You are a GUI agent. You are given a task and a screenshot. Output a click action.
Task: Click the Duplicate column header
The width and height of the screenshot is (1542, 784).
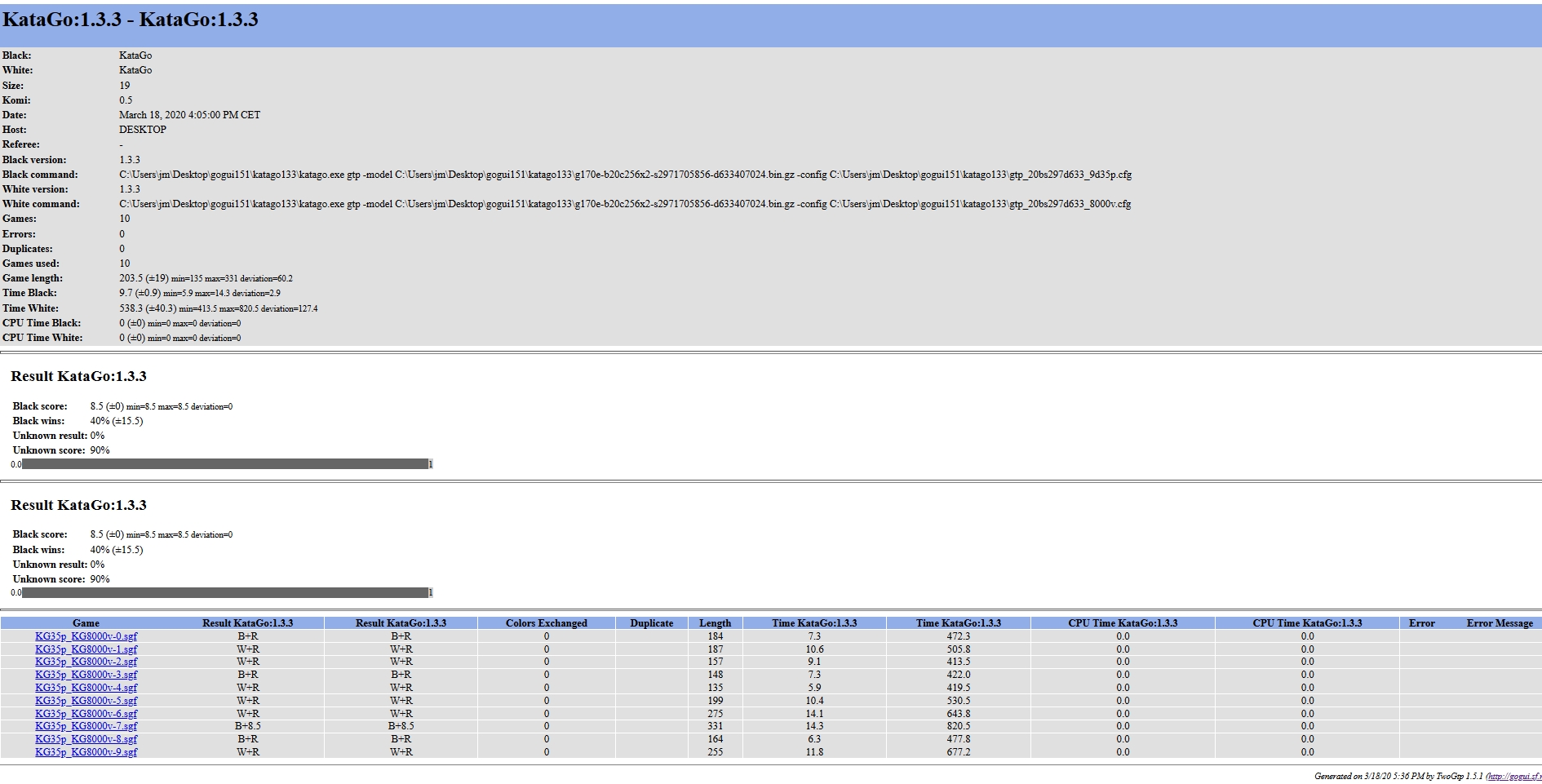tap(651, 623)
